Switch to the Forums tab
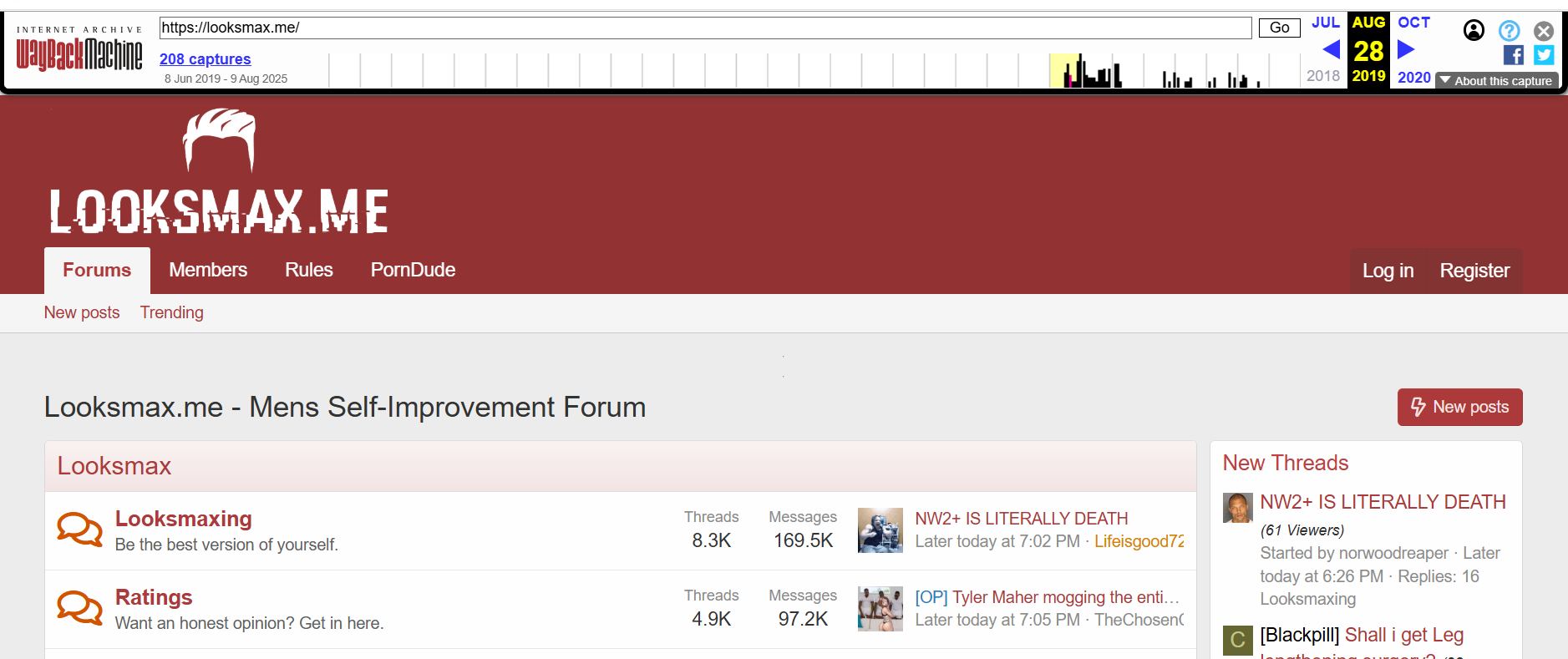 tap(97, 270)
